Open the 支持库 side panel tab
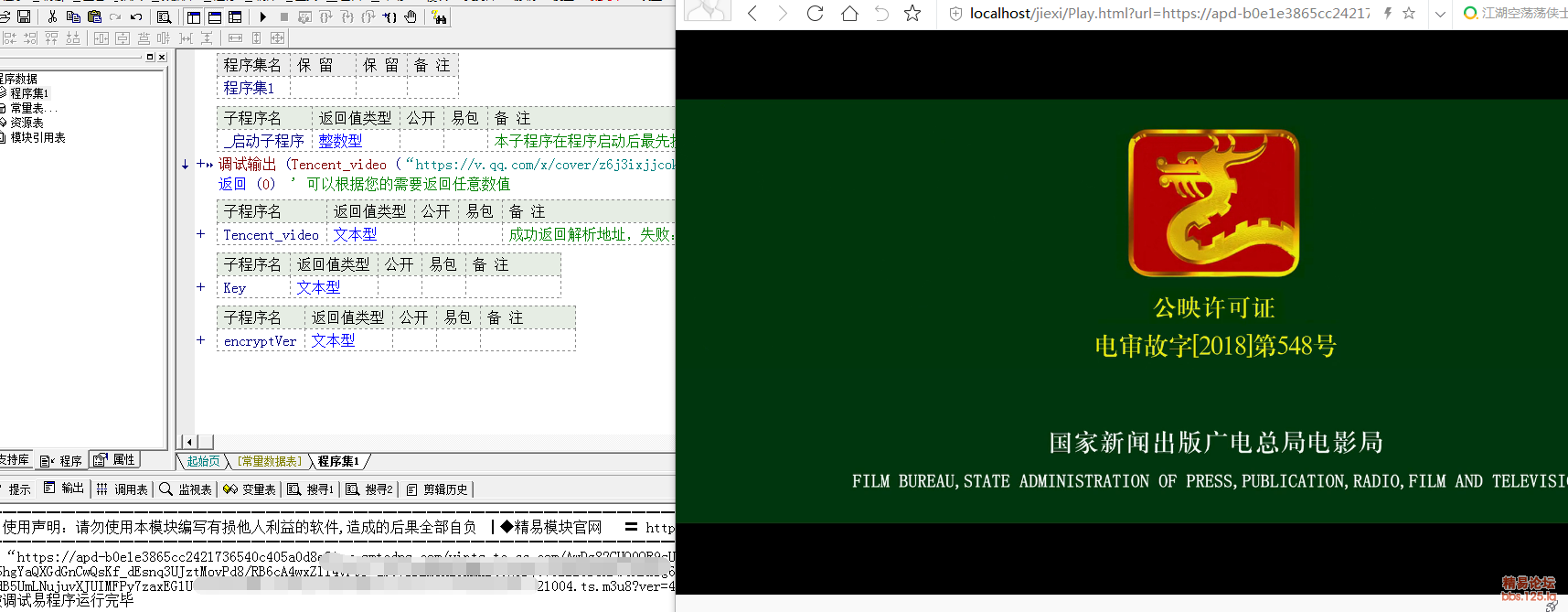1568x612 pixels. point(15,460)
